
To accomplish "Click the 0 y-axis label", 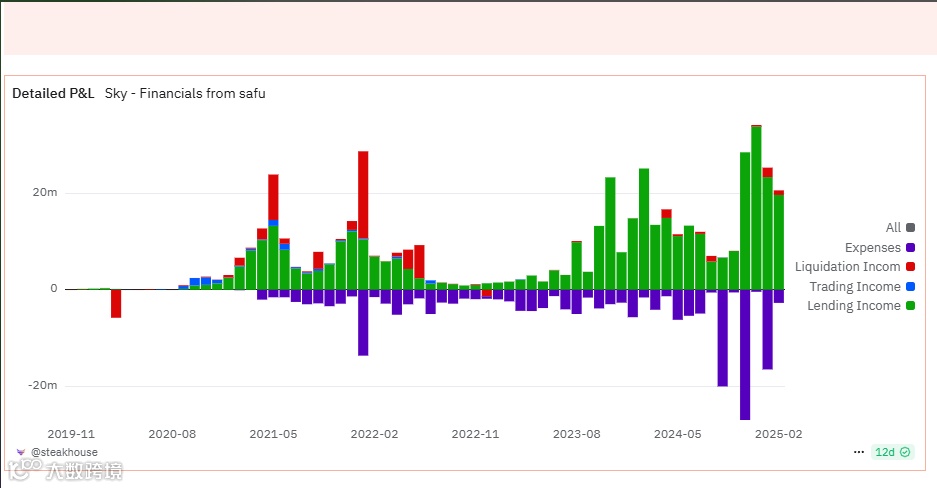I will [54, 288].
